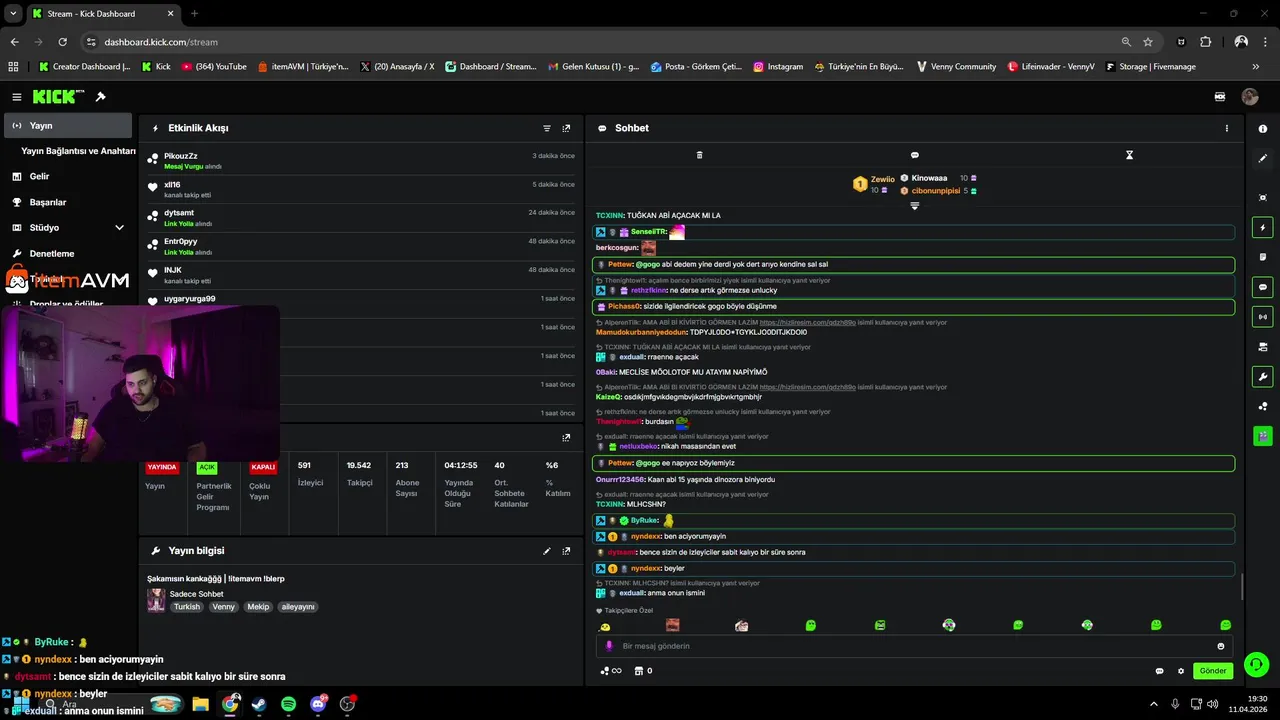The height and width of the screenshot is (720, 1280).
Task: Click the pencil edit icon in right sidebar
Action: [1263, 158]
